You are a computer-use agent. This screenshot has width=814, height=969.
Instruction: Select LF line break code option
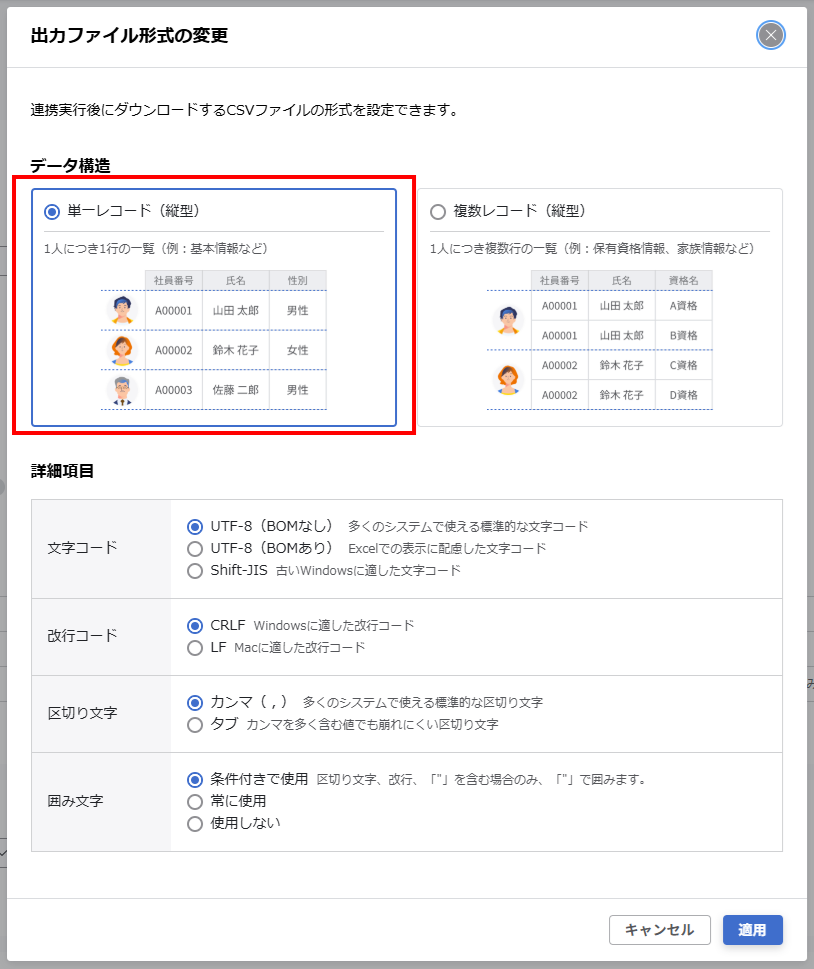[195, 647]
